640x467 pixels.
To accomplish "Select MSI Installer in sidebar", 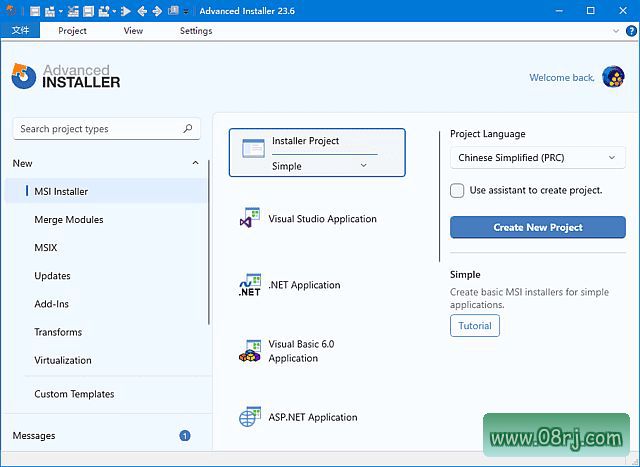I will pyautogui.click(x=106, y=191).
